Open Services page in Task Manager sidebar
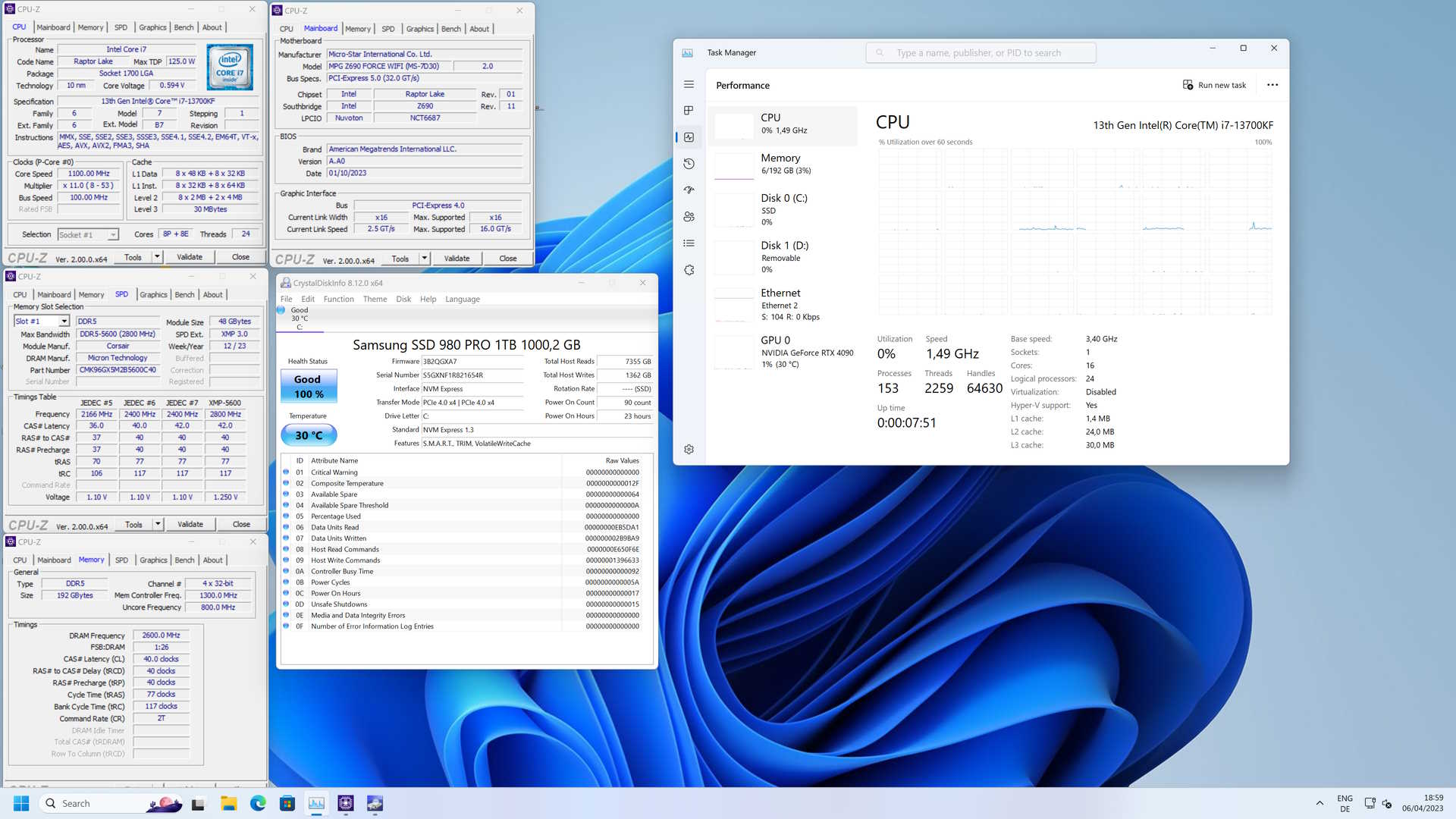This screenshot has width=1456, height=819. tap(689, 270)
